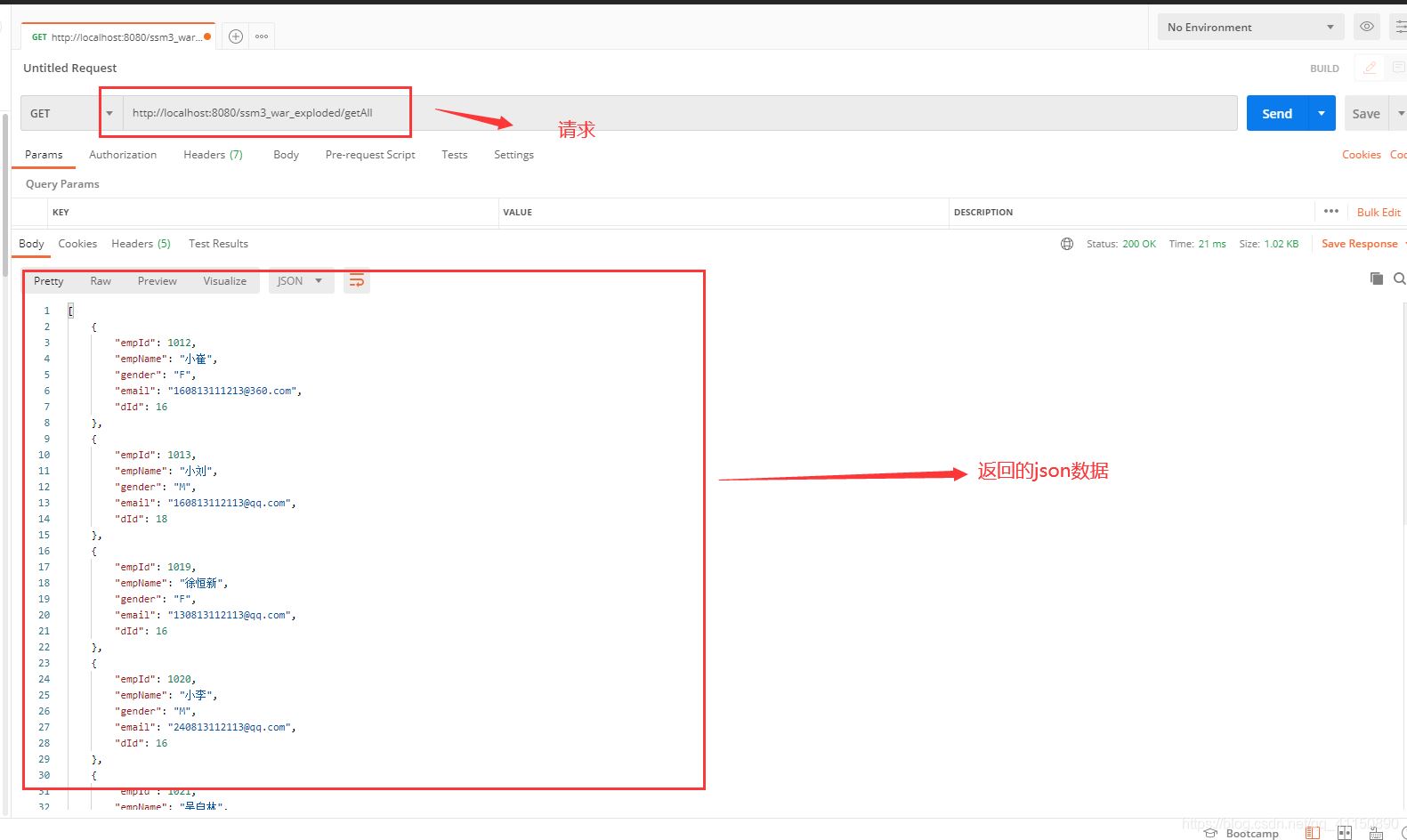This screenshot has height=840, width=1407.
Task: Open the response Cookies tab
Action: 77,244
